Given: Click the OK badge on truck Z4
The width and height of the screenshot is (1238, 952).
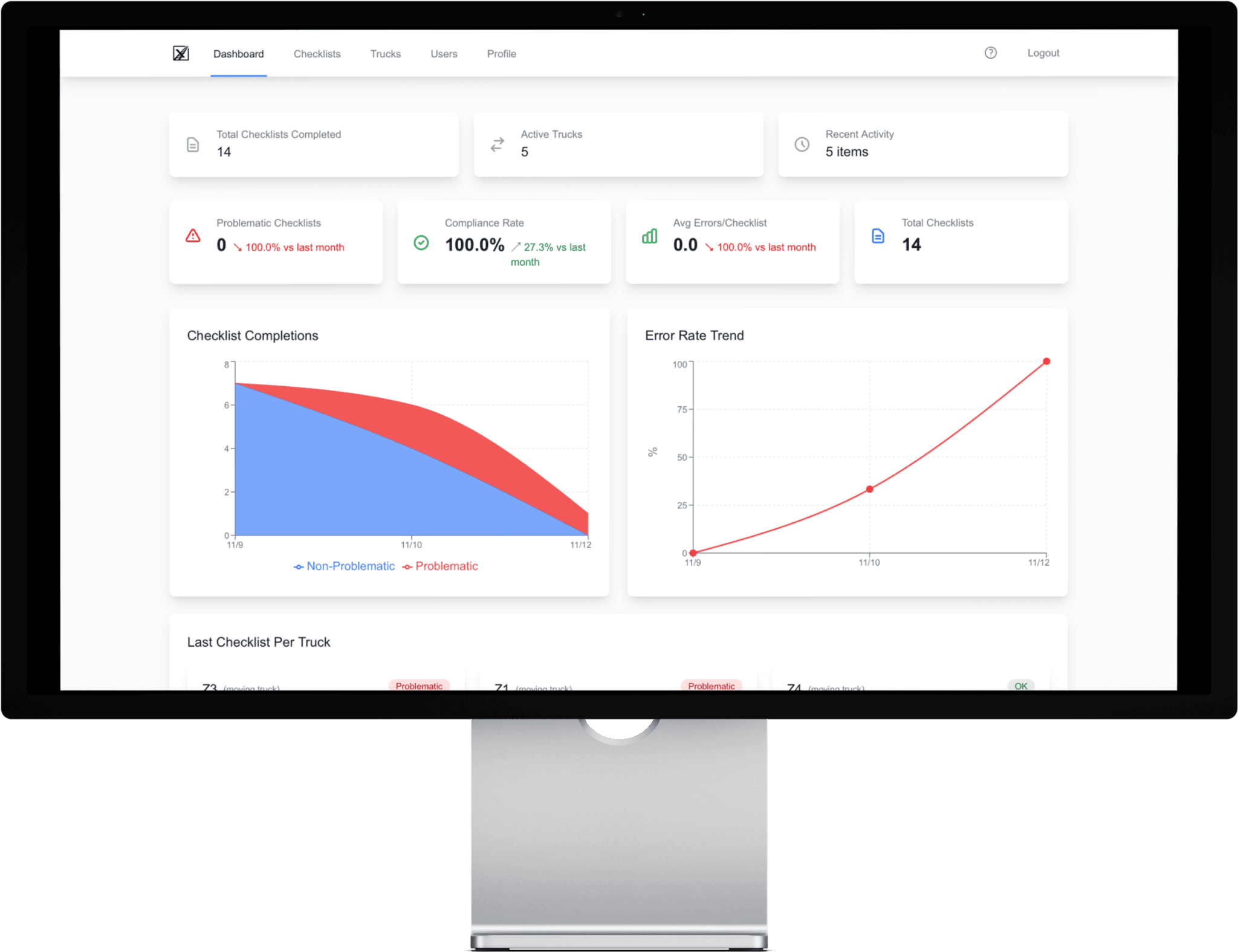Looking at the screenshot, I should pyautogui.click(x=1020, y=686).
